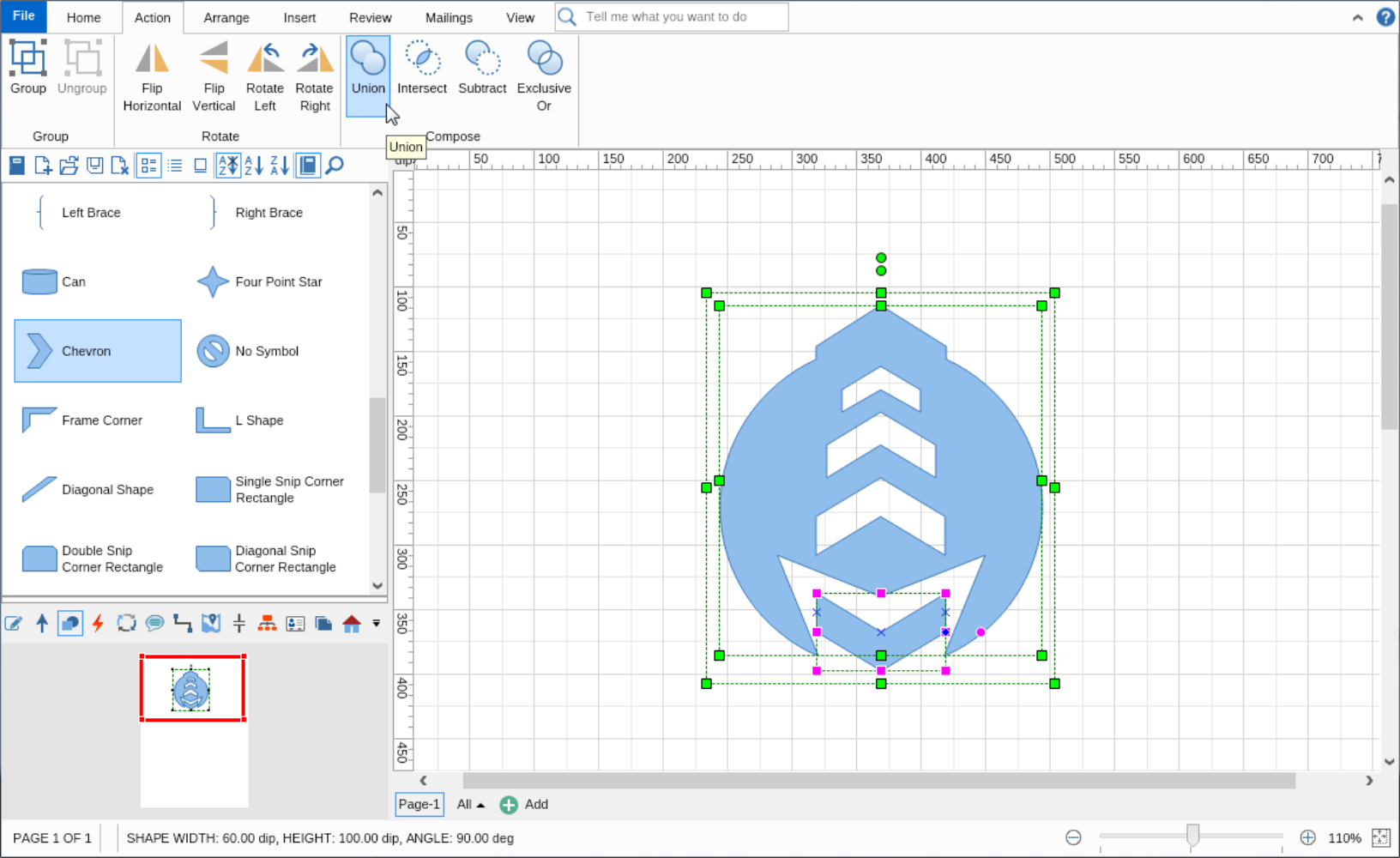Expand the bottom toolbar overflow arrow

click(376, 625)
